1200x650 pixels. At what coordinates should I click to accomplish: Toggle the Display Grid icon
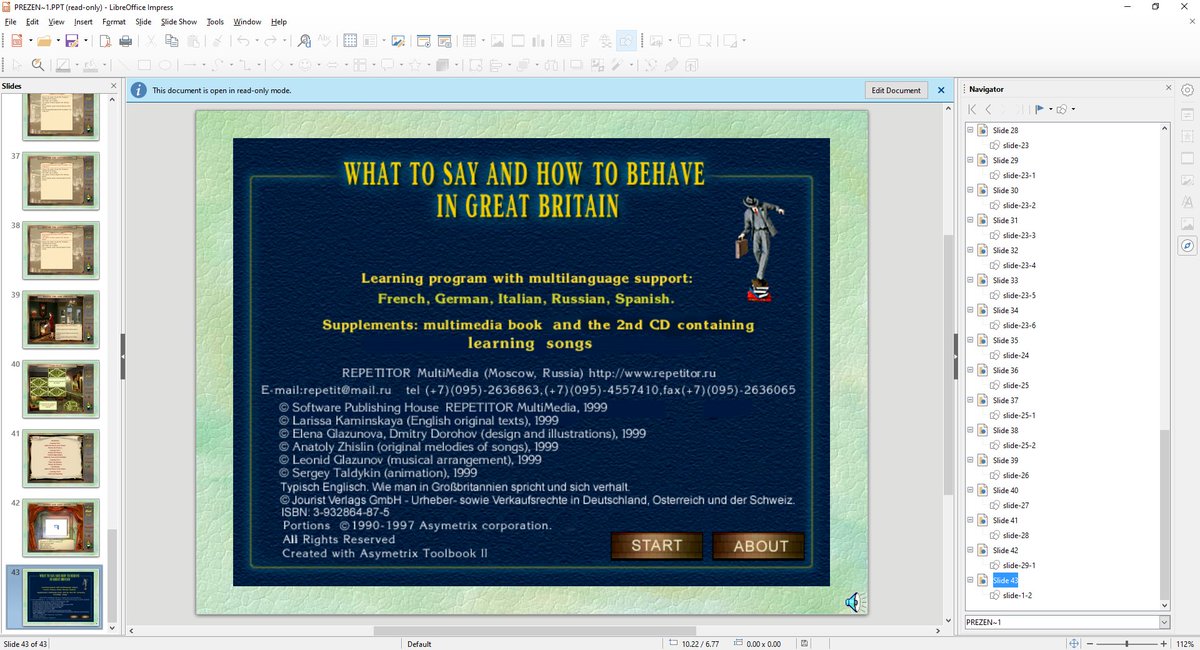350,41
